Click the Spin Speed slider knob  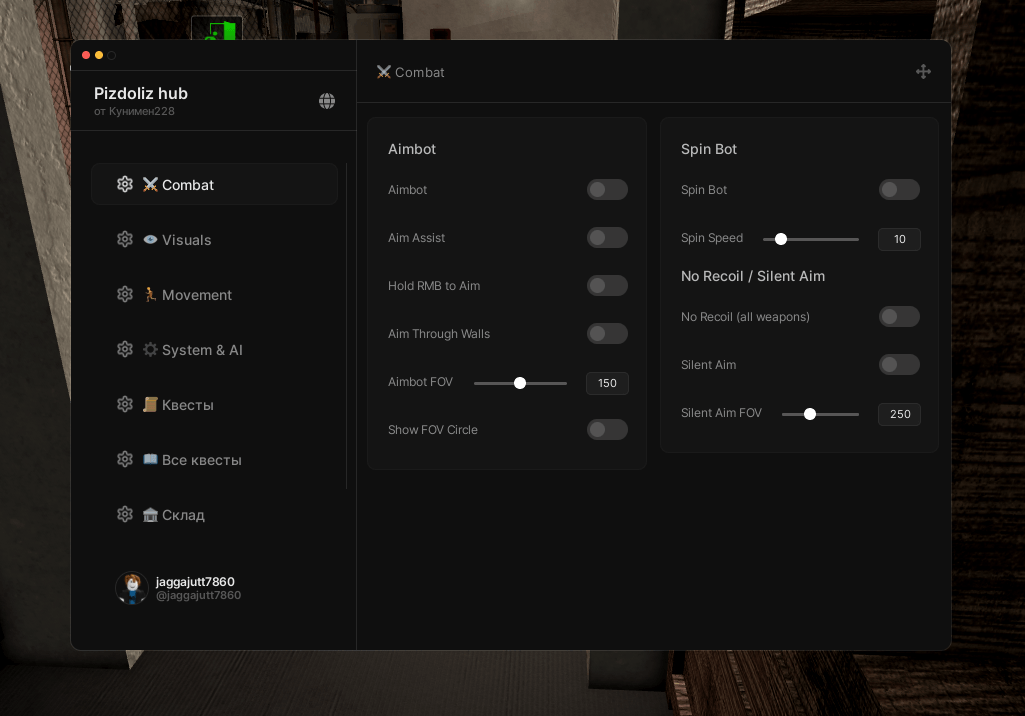tap(781, 239)
